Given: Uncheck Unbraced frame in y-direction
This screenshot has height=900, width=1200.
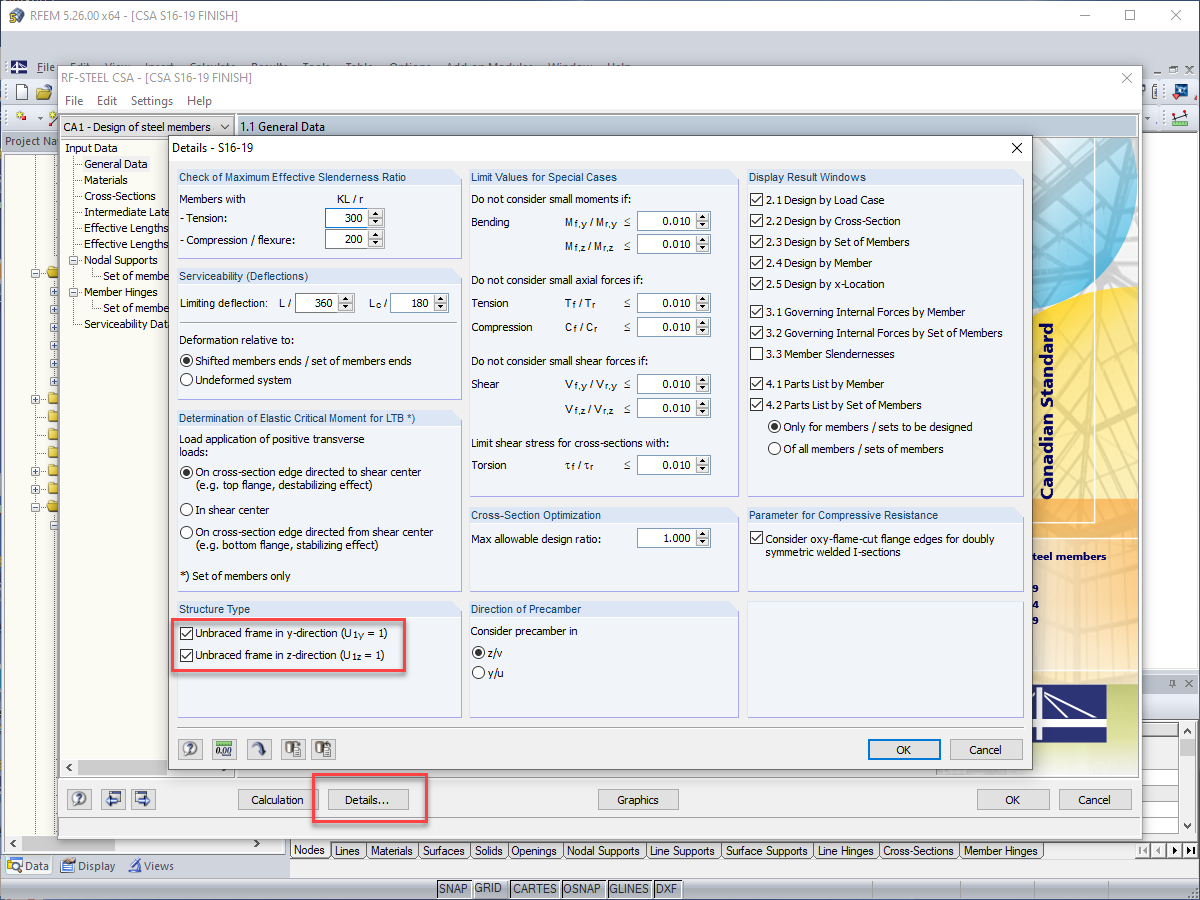Looking at the screenshot, I should pyautogui.click(x=186, y=632).
